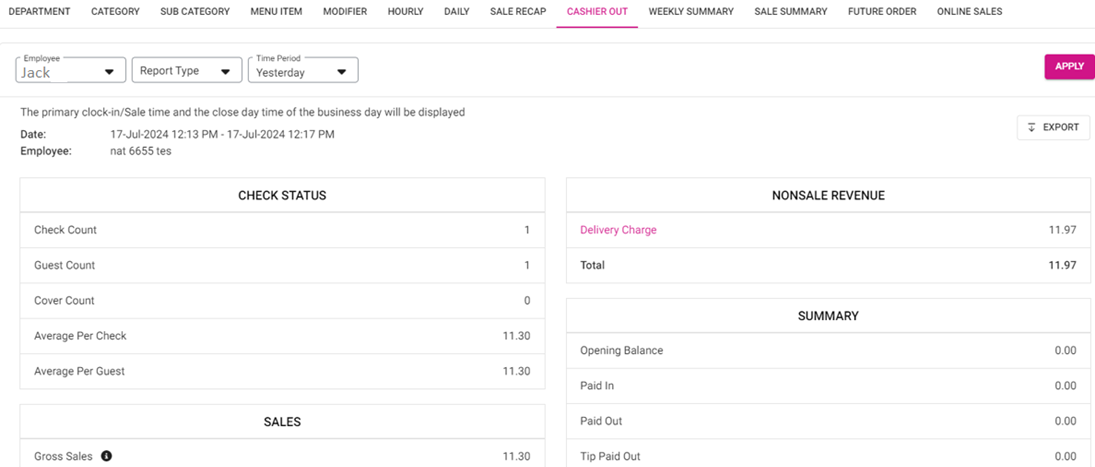Switch to the Department tab
Screen dimensions: 1095x467
click(39, 12)
